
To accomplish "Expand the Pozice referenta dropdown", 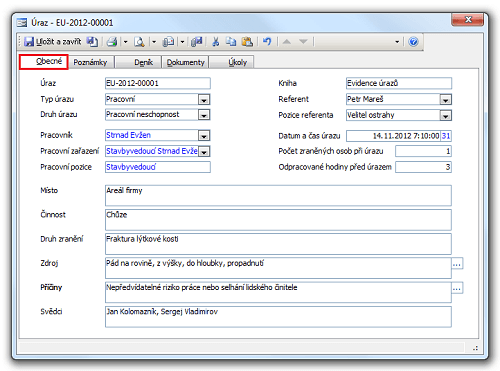I will tap(445, 115).
